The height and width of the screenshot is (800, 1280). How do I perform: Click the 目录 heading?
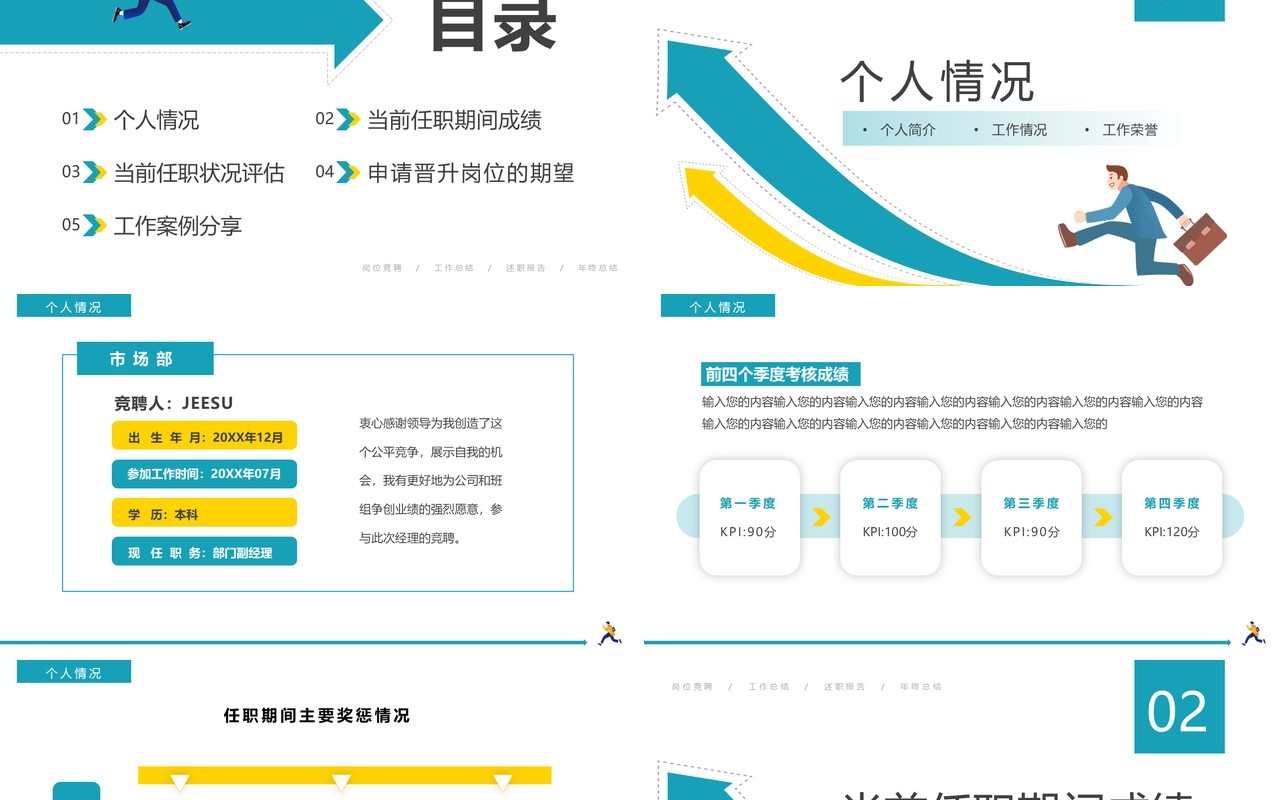(x=494, y=25)
